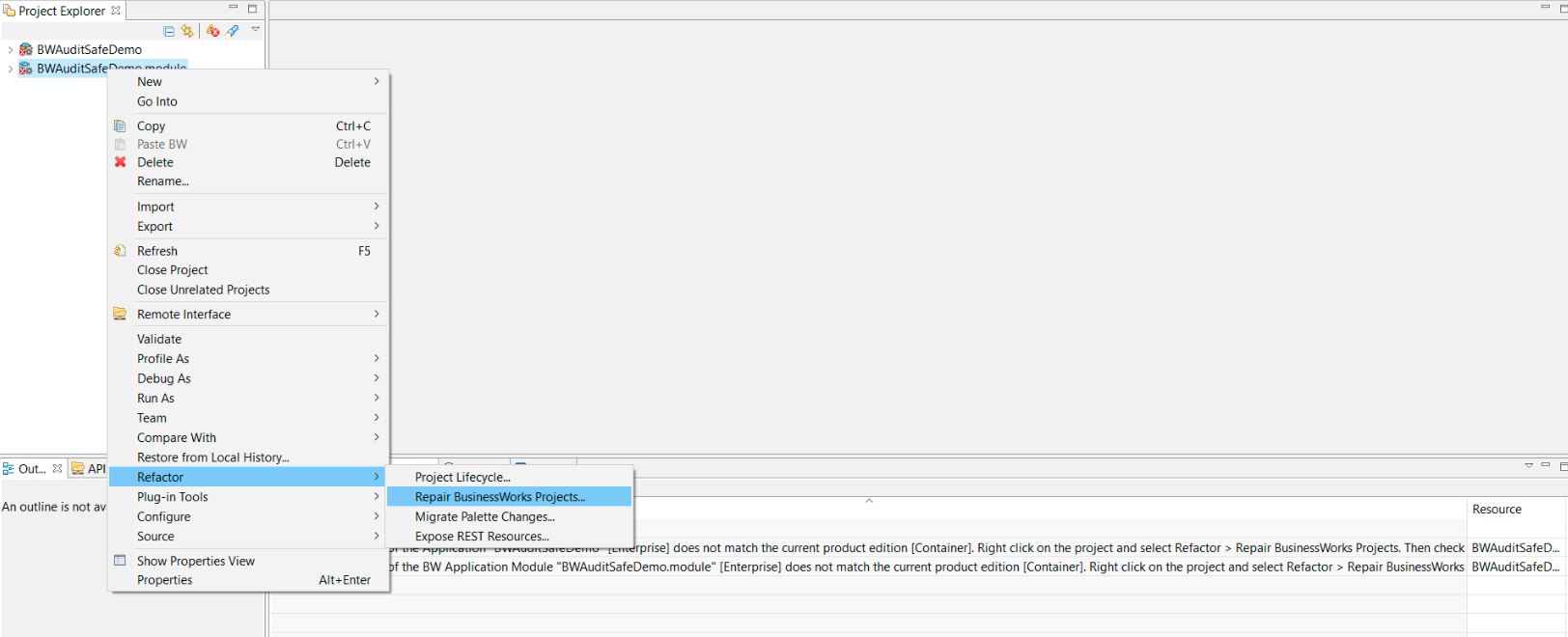The image size is (1568, 637).
Task: Minimize the Project Explorer panel
Action: (233, 8)
